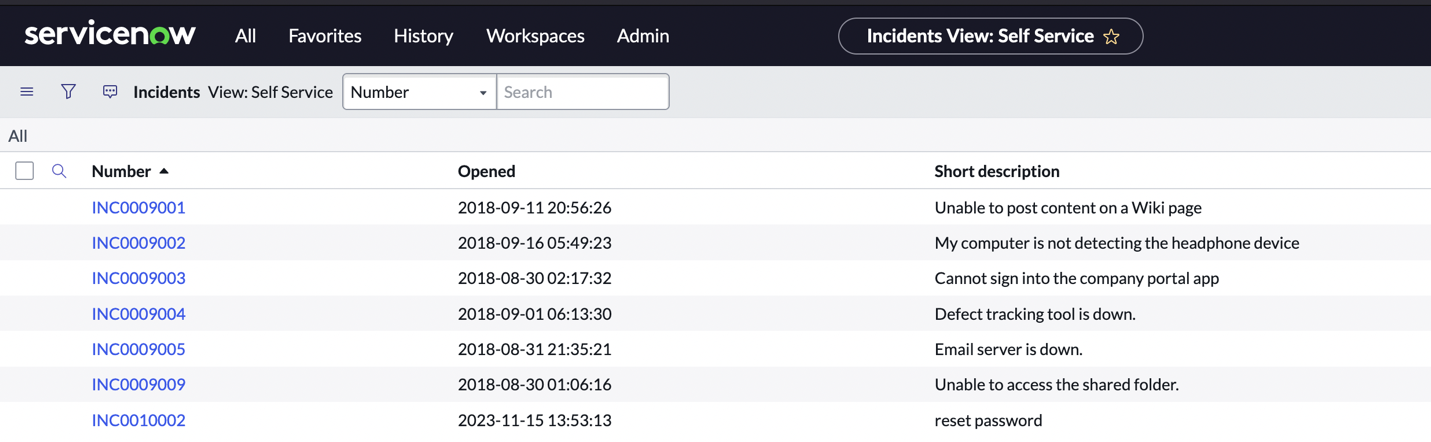Image resolution: width=1431 pixels, height=442 pixels.
Task: Open the History menu
Action: tap(423, 36)
